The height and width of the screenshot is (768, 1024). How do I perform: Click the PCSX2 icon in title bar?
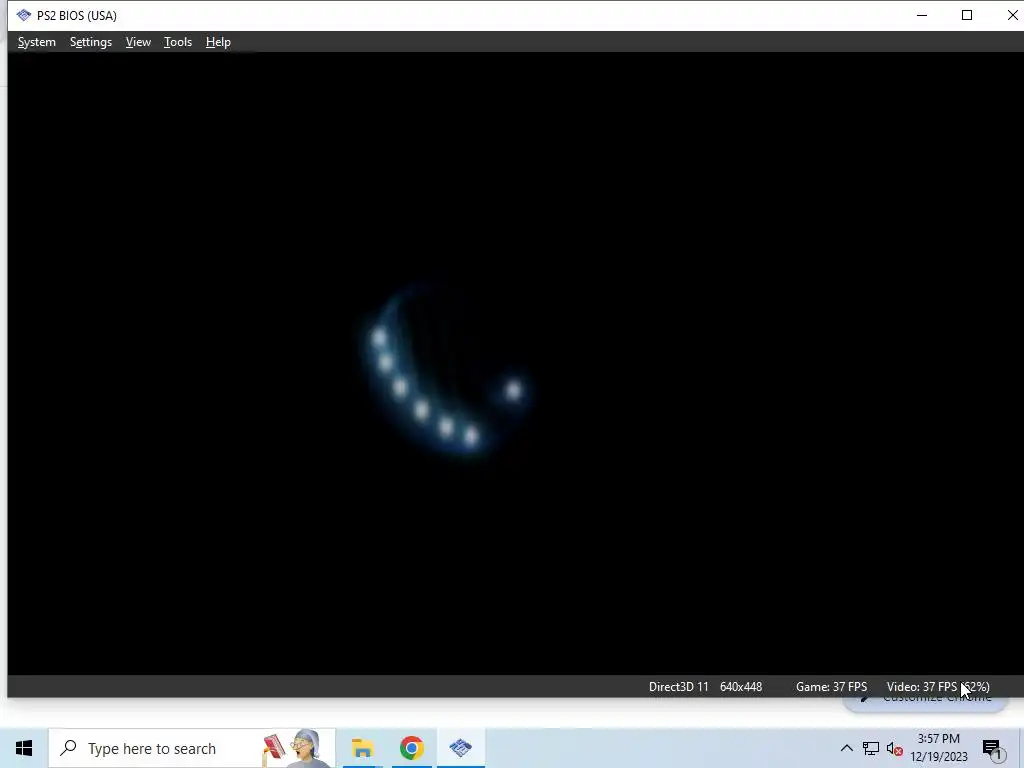[24, 15]
